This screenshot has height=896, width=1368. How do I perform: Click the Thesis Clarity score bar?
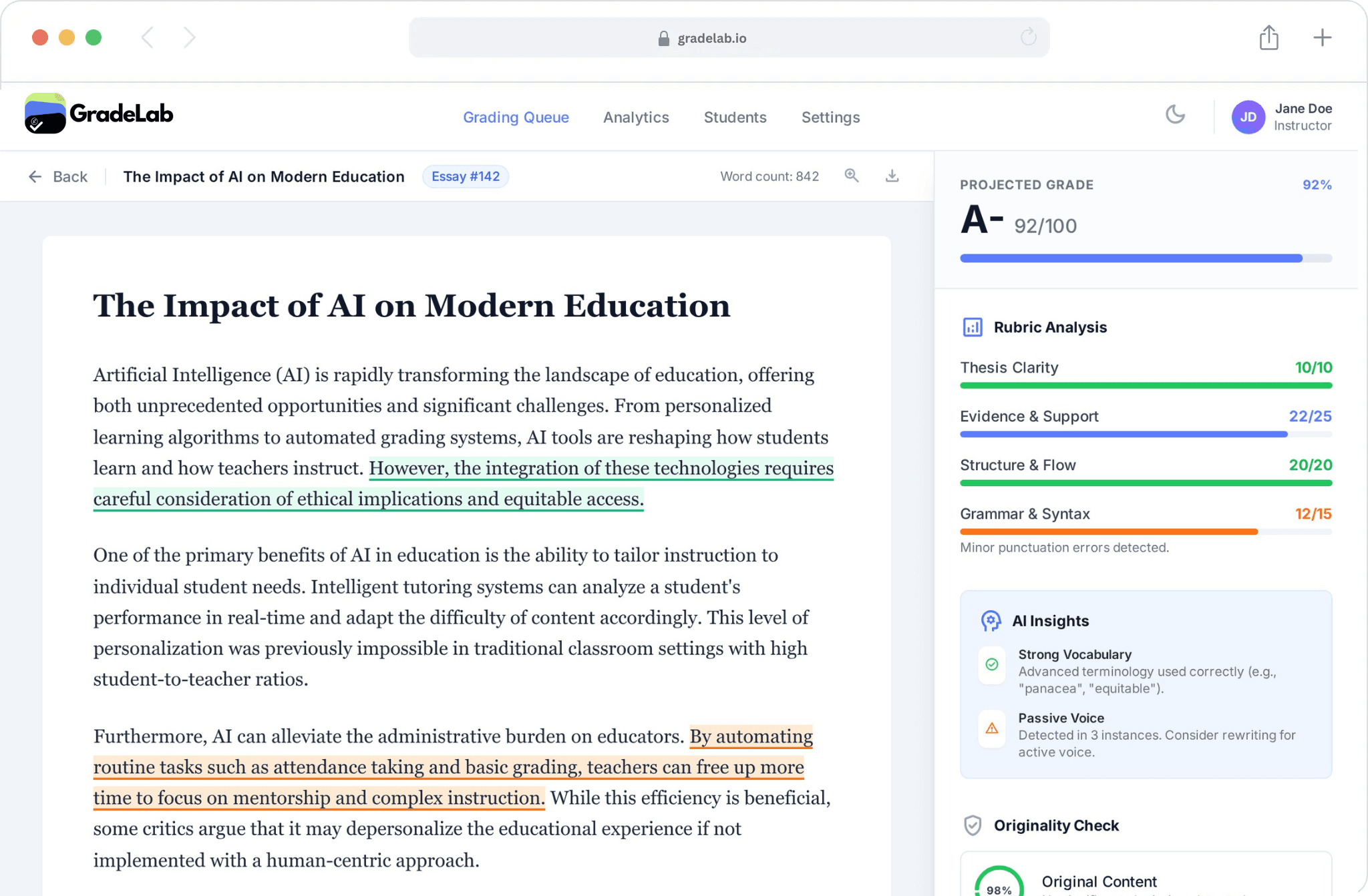(x=1146, y=385)
